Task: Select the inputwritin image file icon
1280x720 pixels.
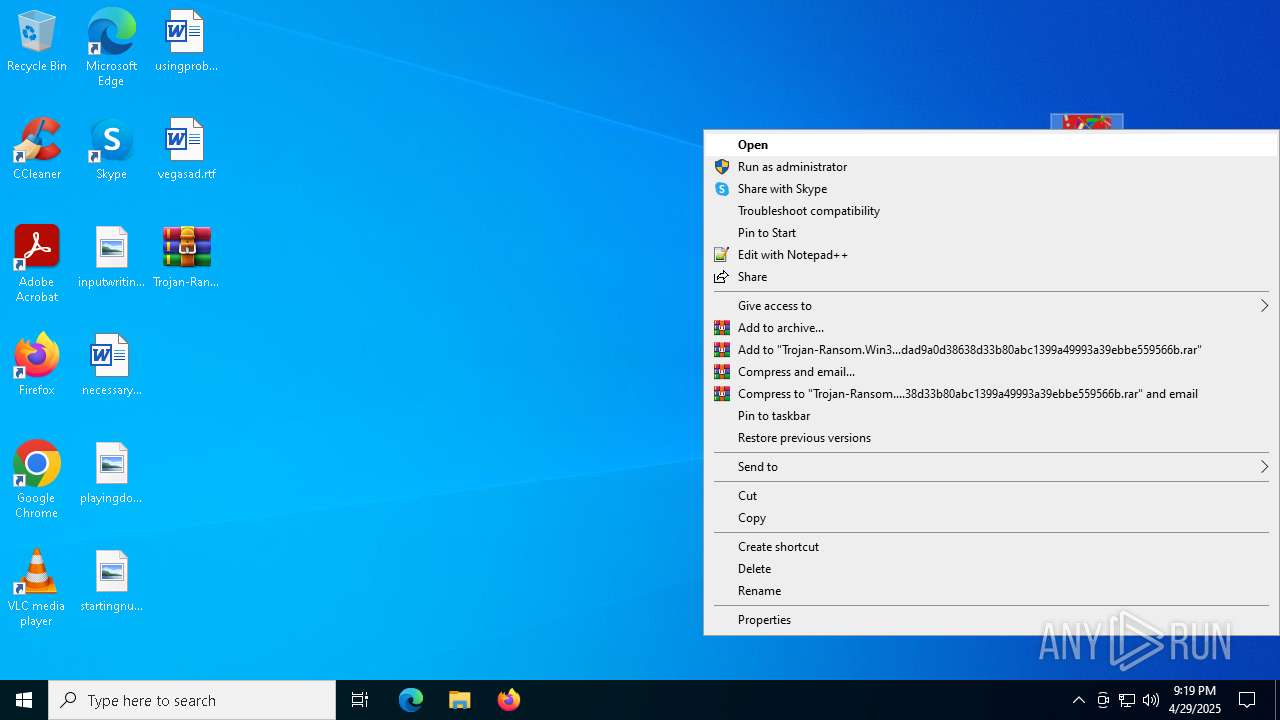Action: pos(111,258)
